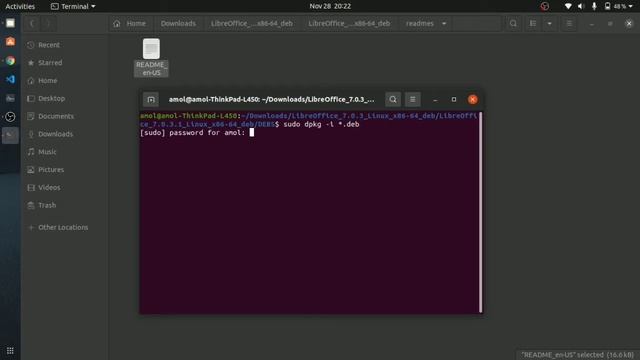Open the Terminal app menu in top bar
This screenshot has height=360, width=640.
tap(73, 6)
